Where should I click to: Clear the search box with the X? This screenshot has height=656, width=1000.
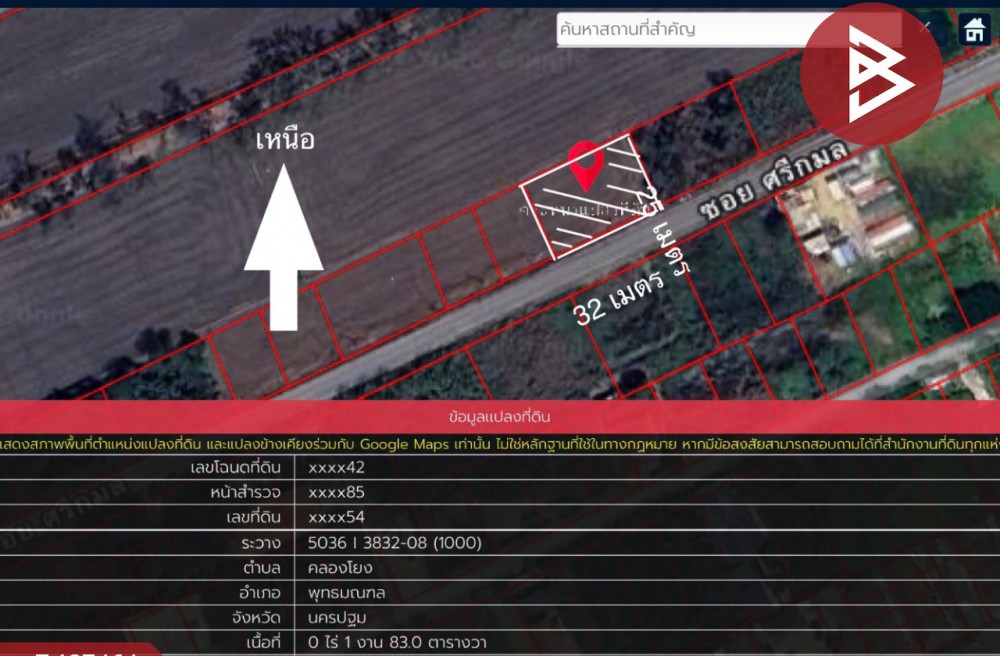coord(926,29)
